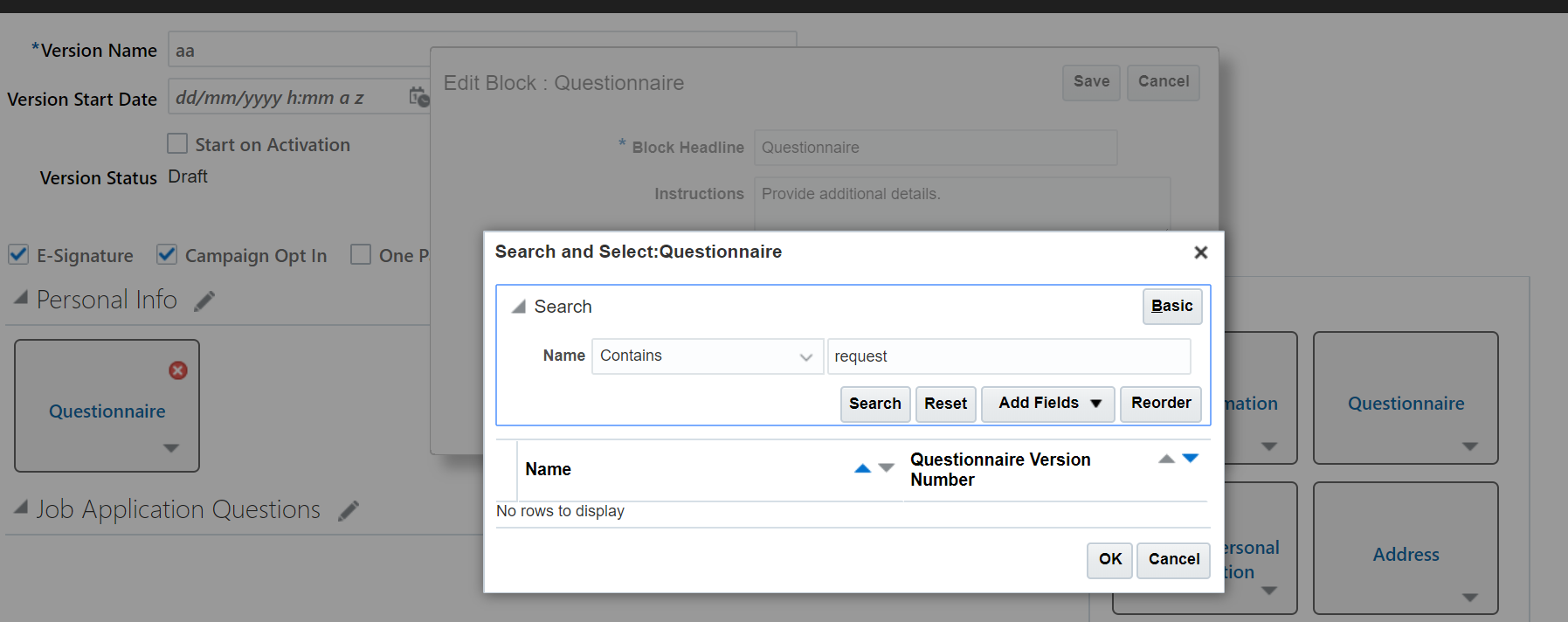Cancel the Search and Select dialog

1173,560
